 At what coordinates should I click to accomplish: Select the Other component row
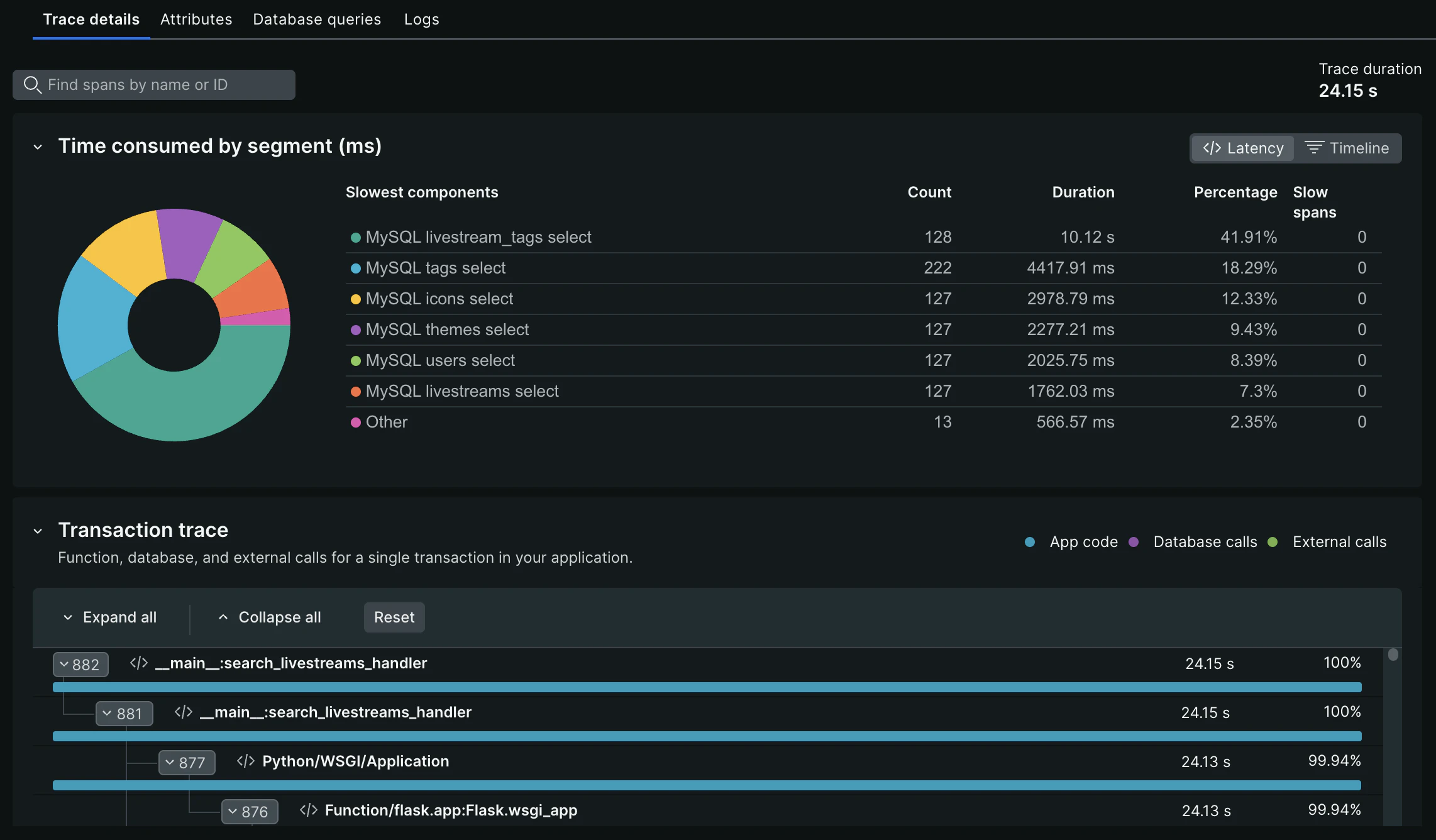click(x=863, y=422)
